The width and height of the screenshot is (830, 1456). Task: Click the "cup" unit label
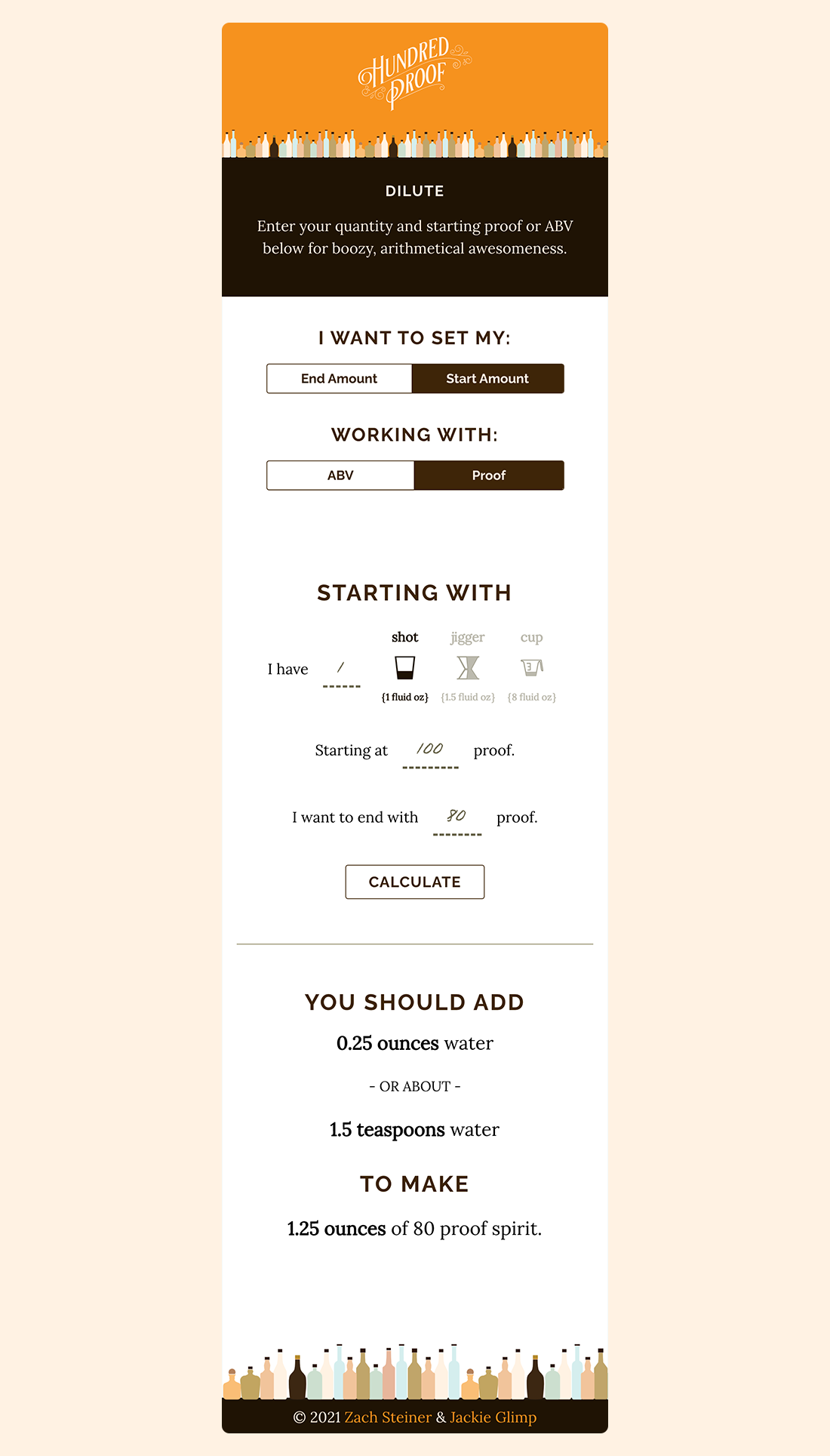(532, 638)
